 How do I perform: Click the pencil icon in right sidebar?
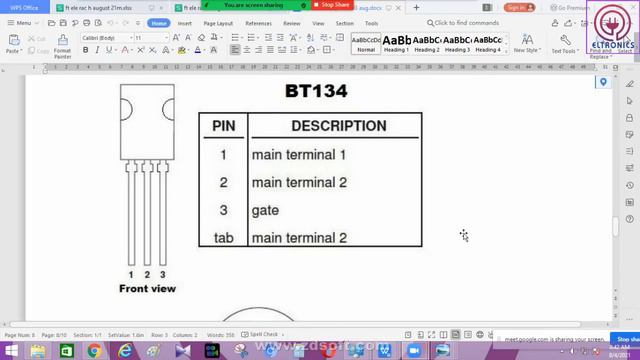point(629,84)
